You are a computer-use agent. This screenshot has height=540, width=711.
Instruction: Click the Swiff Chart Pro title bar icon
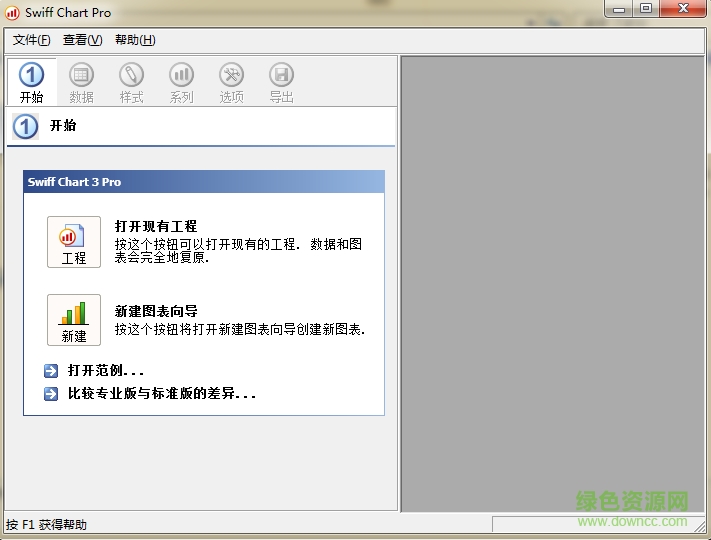tap(12, 13)
